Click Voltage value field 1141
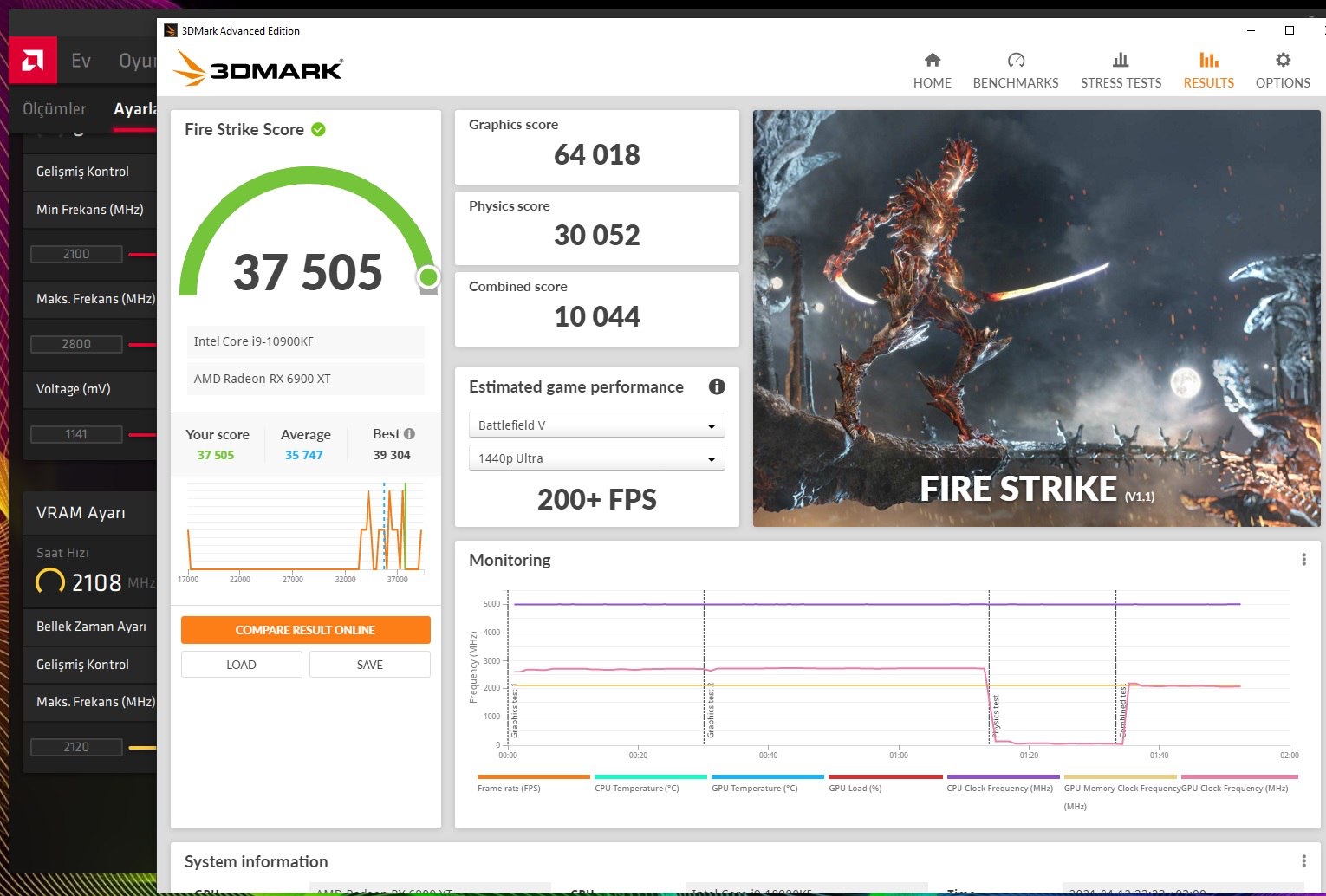 coord(76,434)
